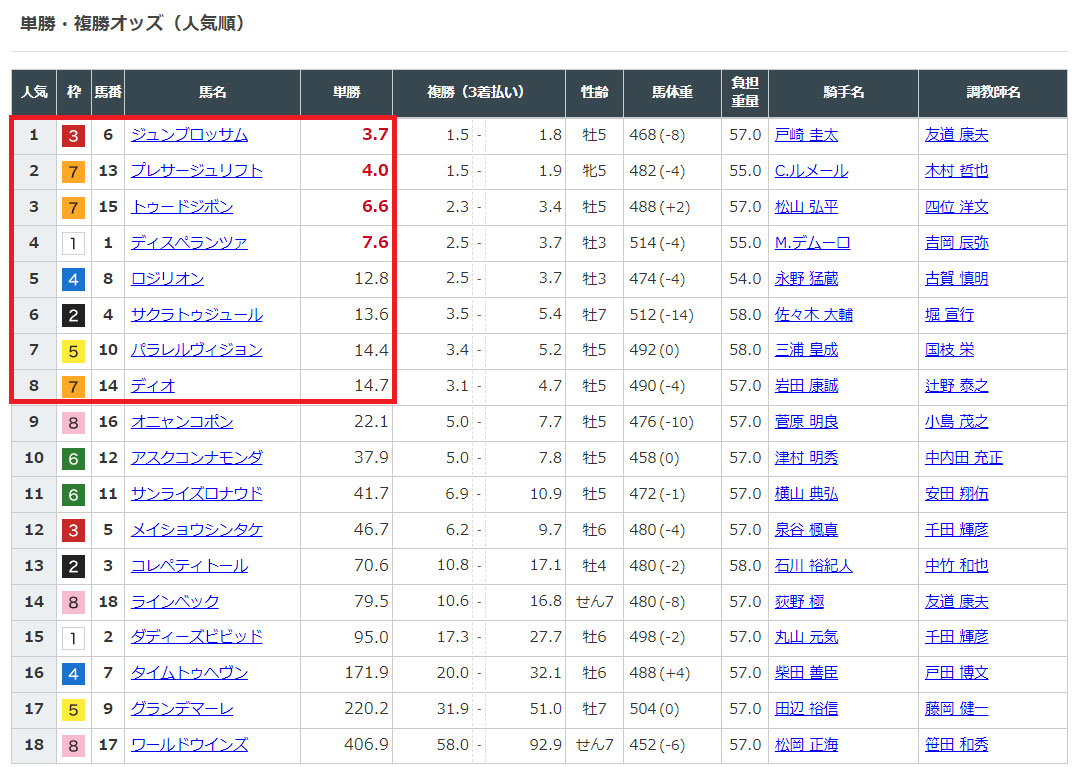Viewport: 1079px width, 767px height.
Task: Click the プレサージュリフト horse name link
Action: [196, 171]
